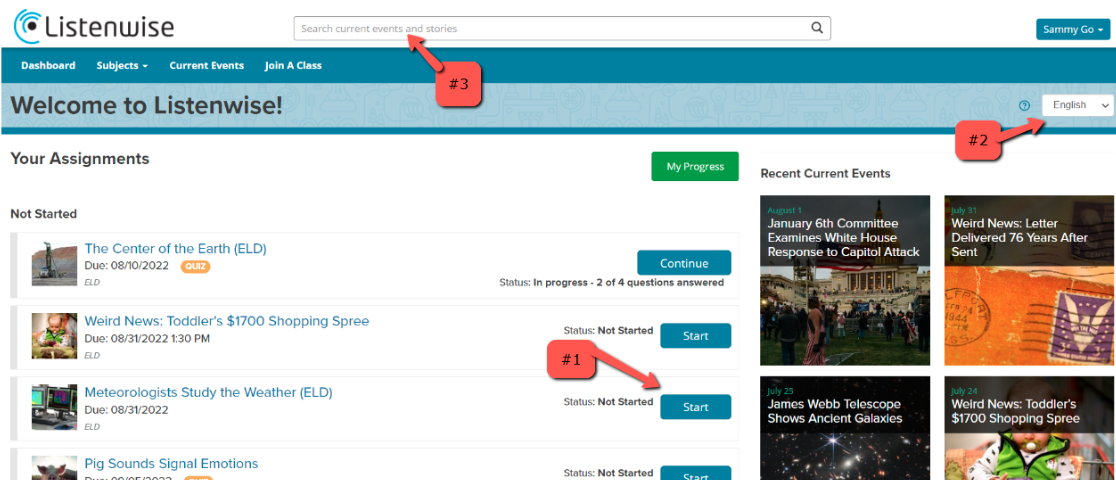The image size is (1116, 480).
Task: Open the English language dropdown
Action: coord(1078,105)
